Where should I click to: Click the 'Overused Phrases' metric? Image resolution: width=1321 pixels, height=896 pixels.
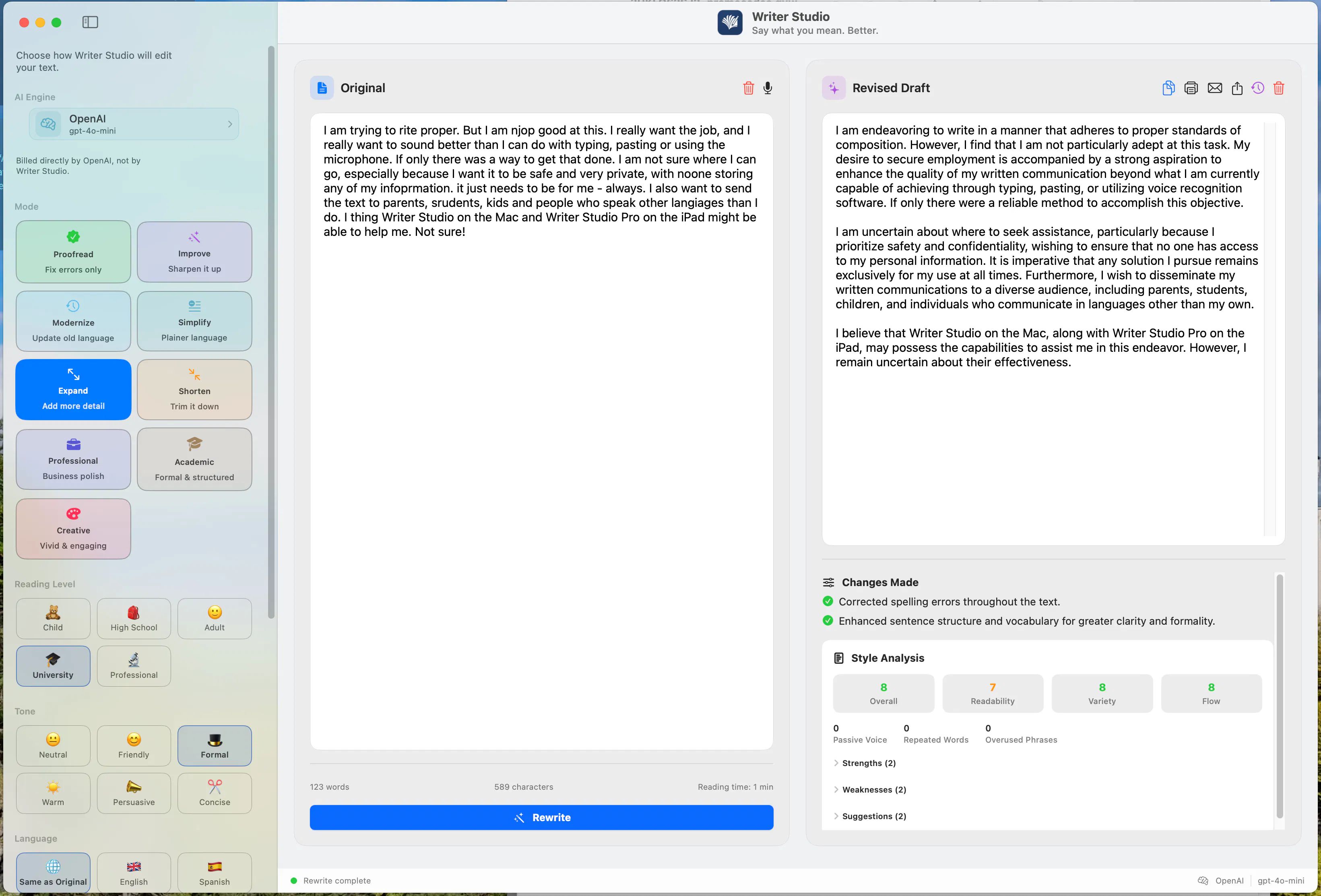1021,734
